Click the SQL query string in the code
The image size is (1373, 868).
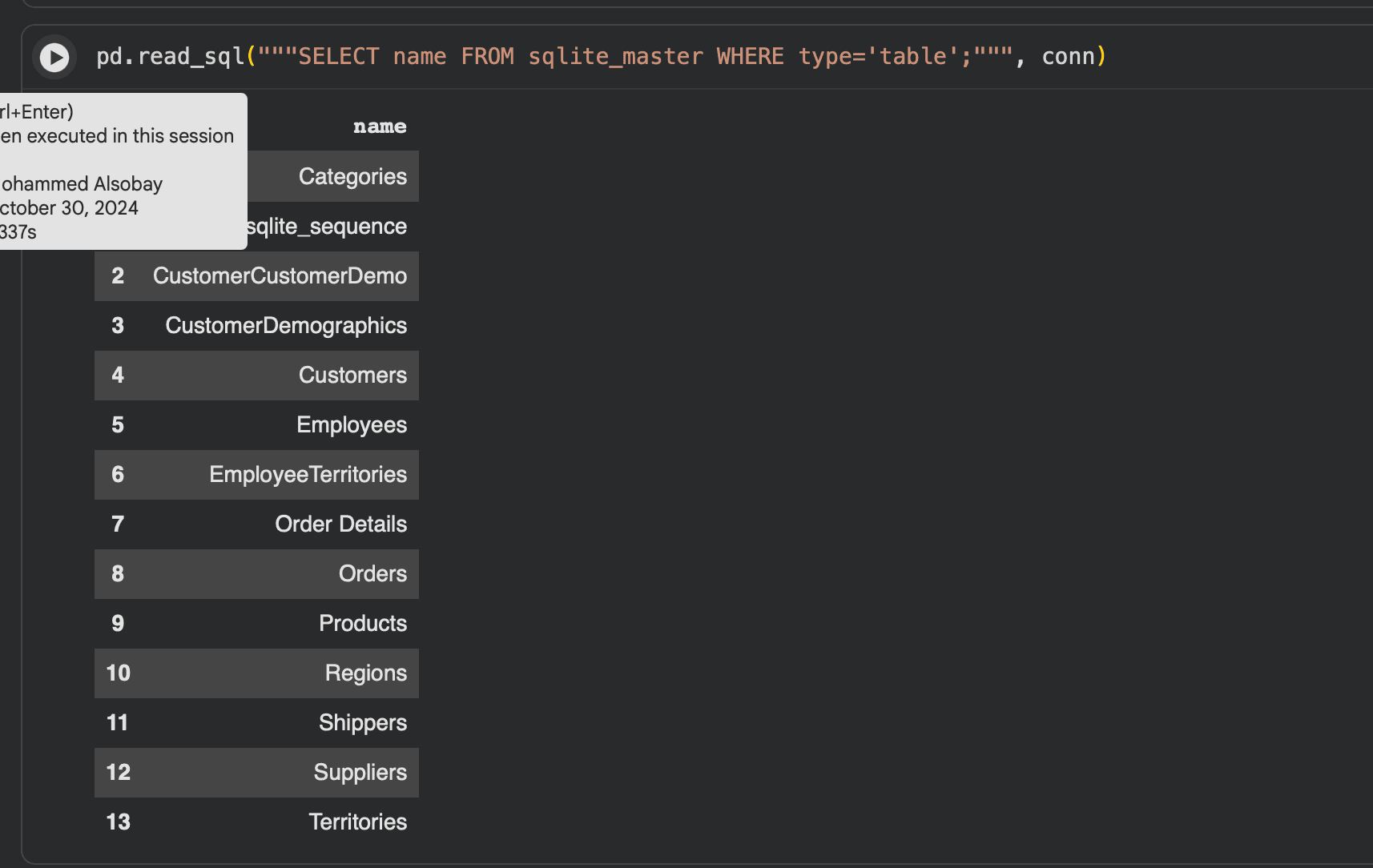coord(634,57)
